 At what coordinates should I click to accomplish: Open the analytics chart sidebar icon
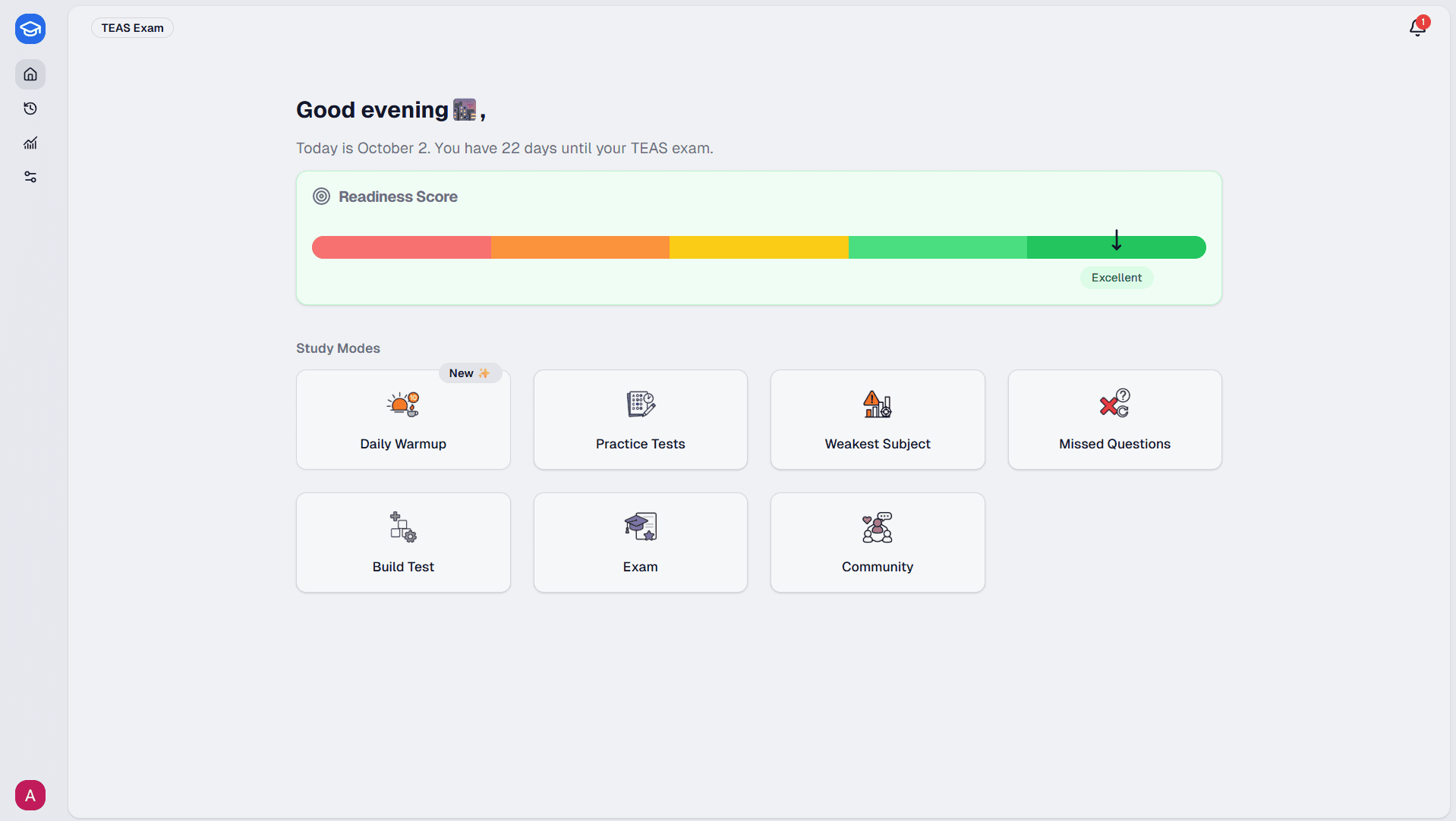click(x=30, y=143)
